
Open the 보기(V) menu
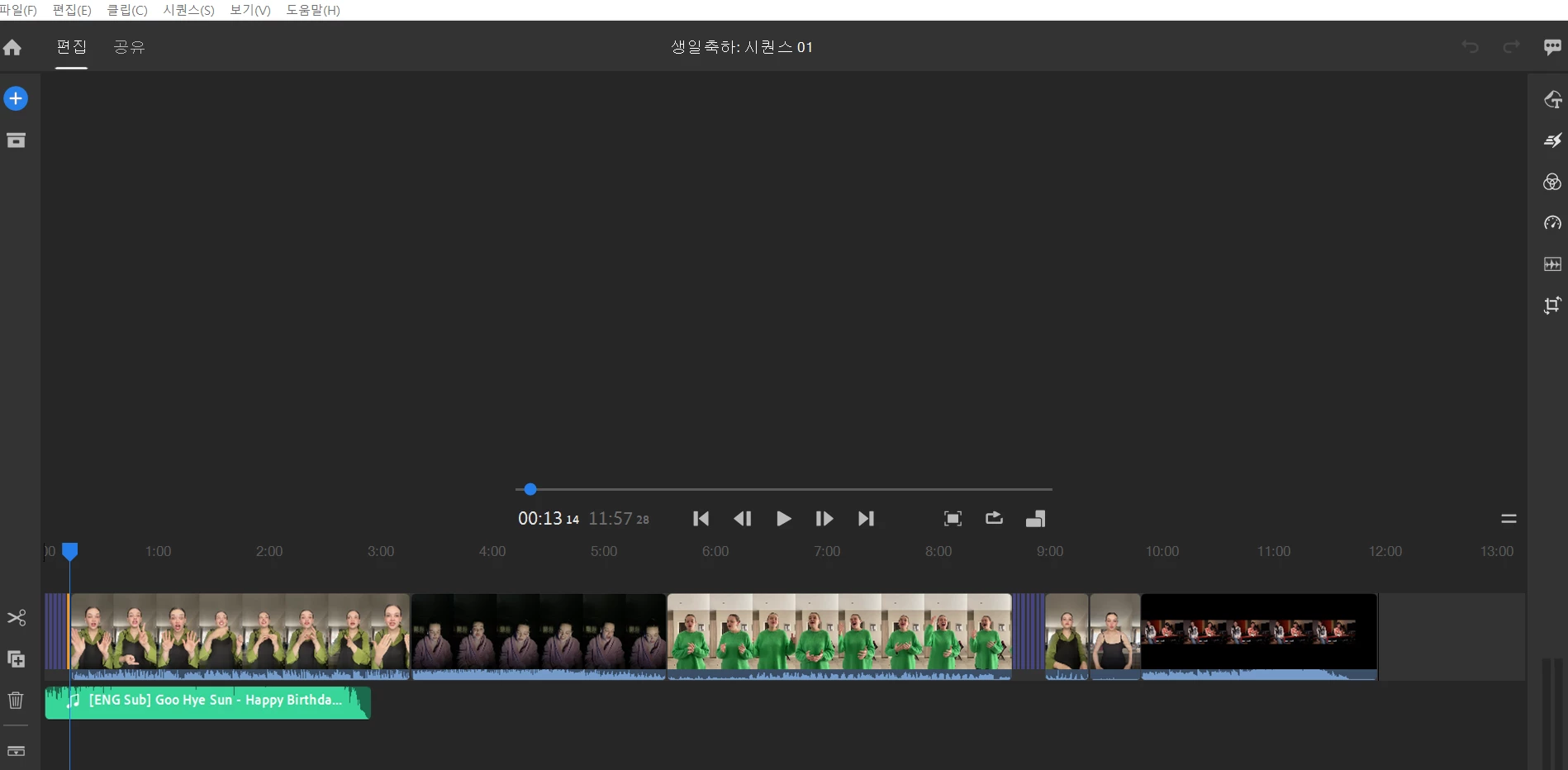249,10
